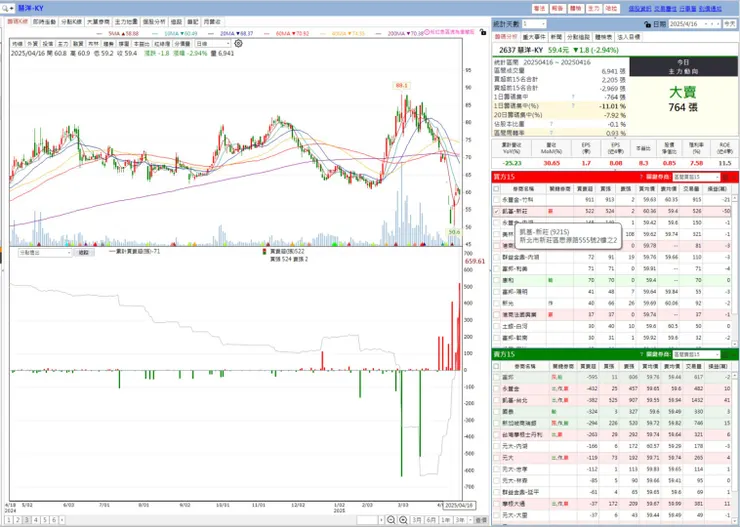The height and width of the screenshot is (527, 740).
Task: Open the 體檢表 tab in right panel
Action: coord(604,37)
